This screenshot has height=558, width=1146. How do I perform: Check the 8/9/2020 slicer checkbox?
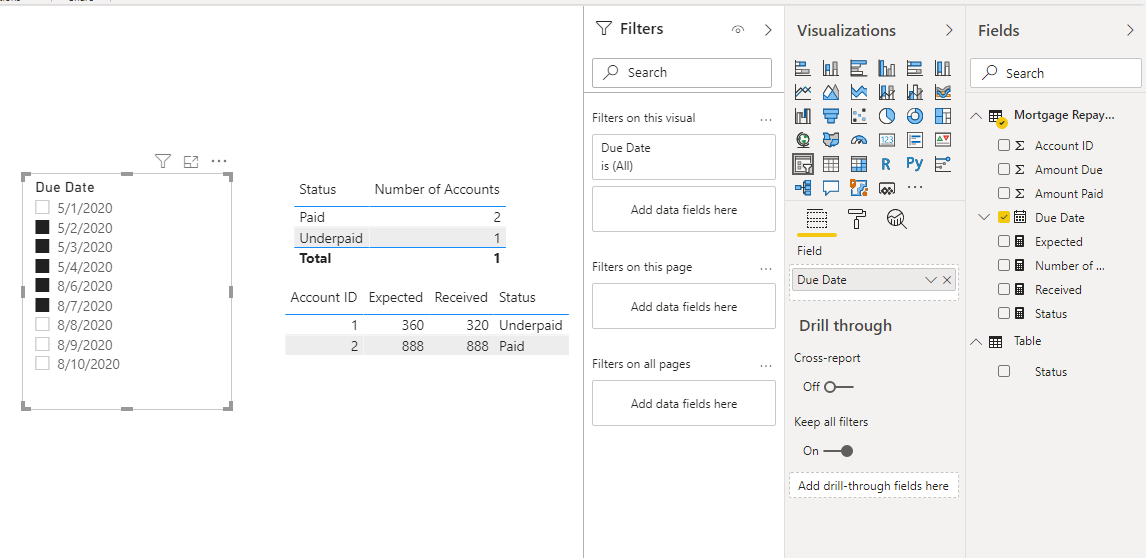tap(42, 344)
